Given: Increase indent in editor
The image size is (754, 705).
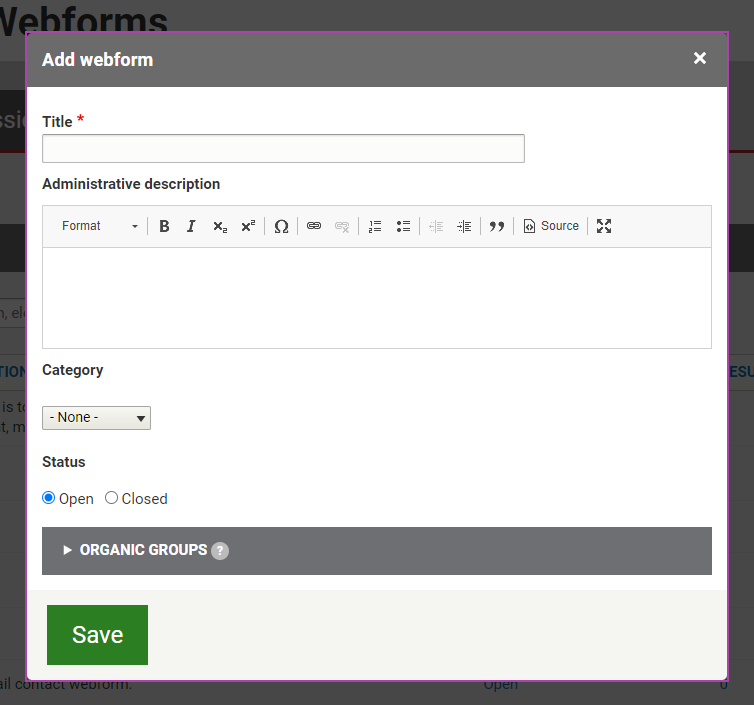Looking at the screenshot, I should pos(464,226).
